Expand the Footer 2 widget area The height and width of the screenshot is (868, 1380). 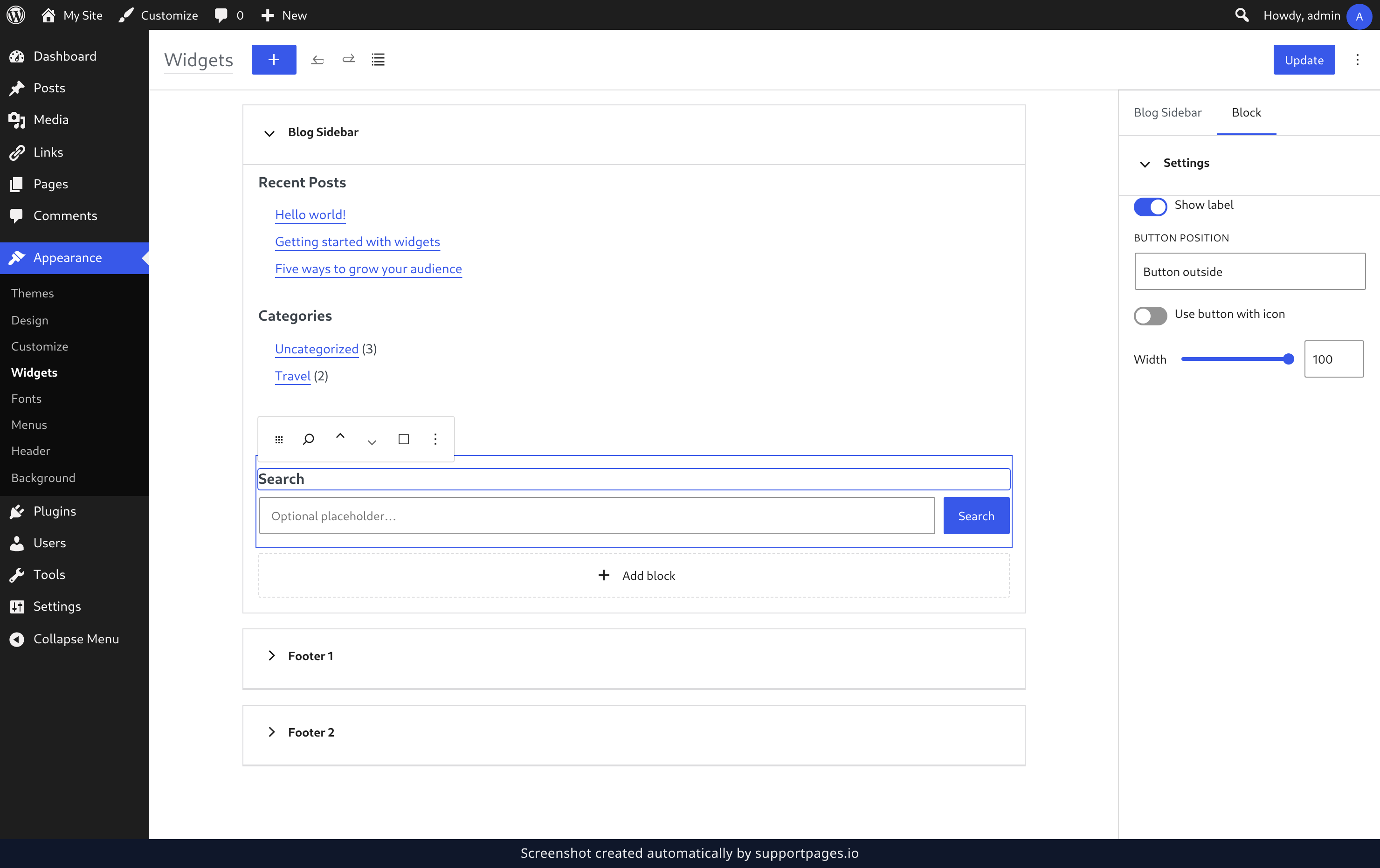click(x=272, y=731)
